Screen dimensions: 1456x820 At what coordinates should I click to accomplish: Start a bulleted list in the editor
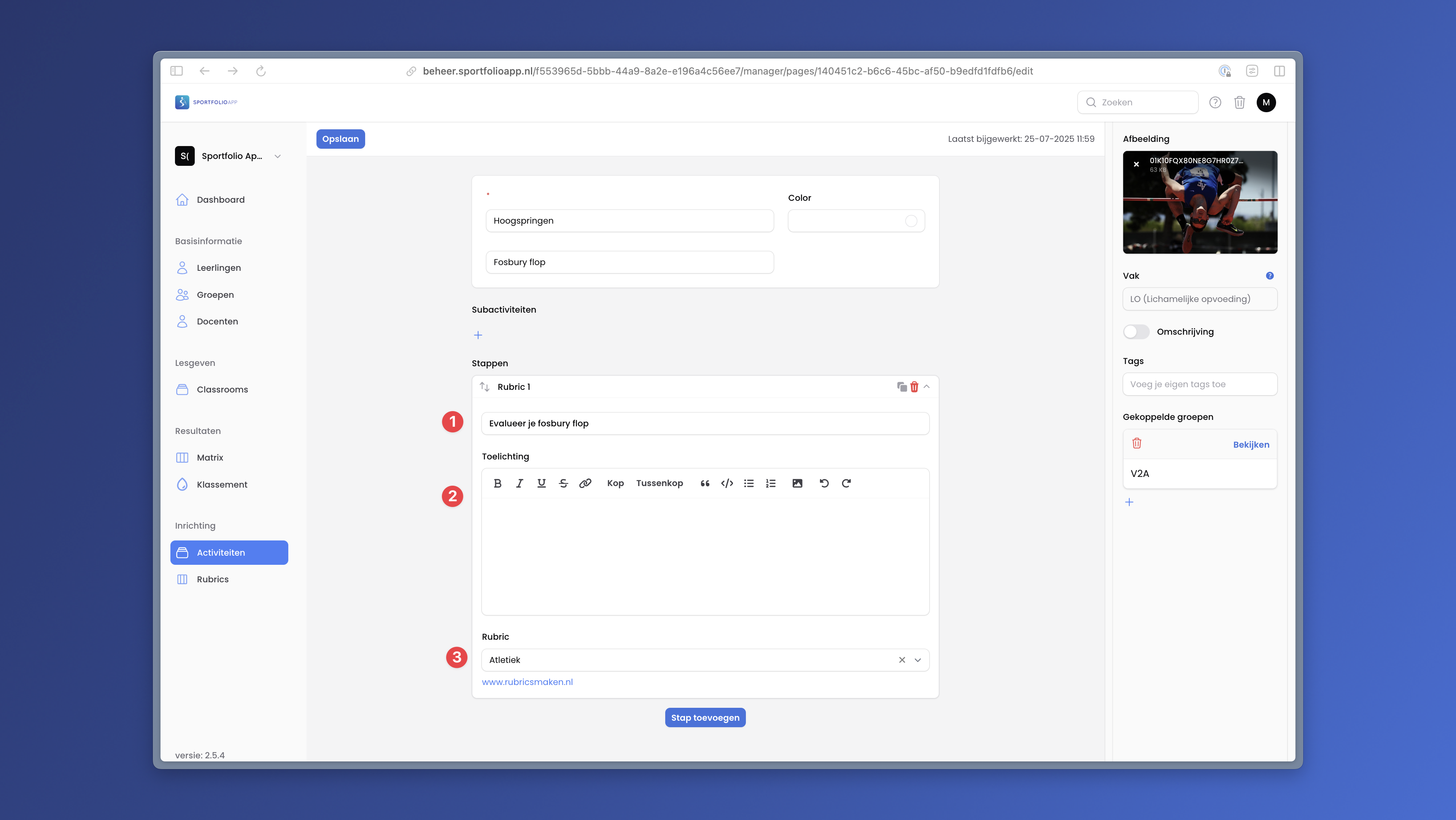749,483
